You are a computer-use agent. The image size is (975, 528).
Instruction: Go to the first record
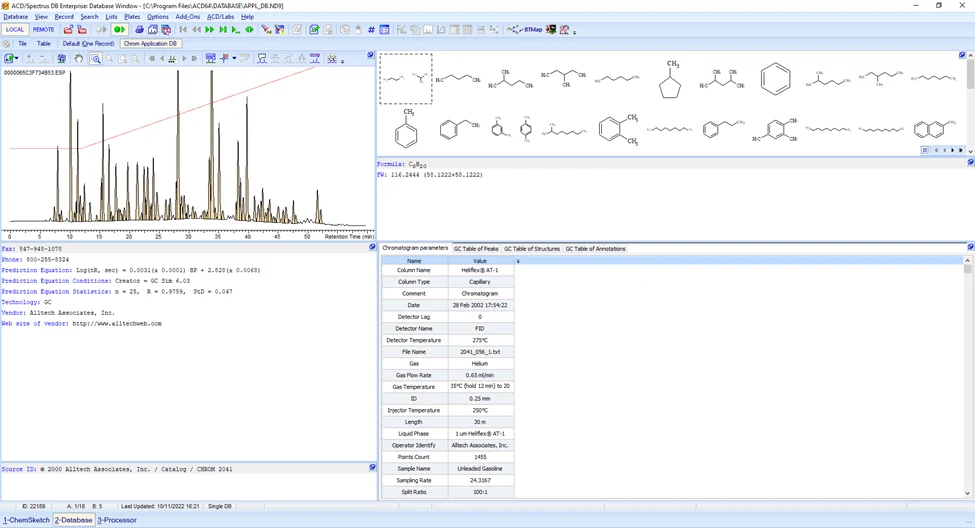(x=183, y=29)
